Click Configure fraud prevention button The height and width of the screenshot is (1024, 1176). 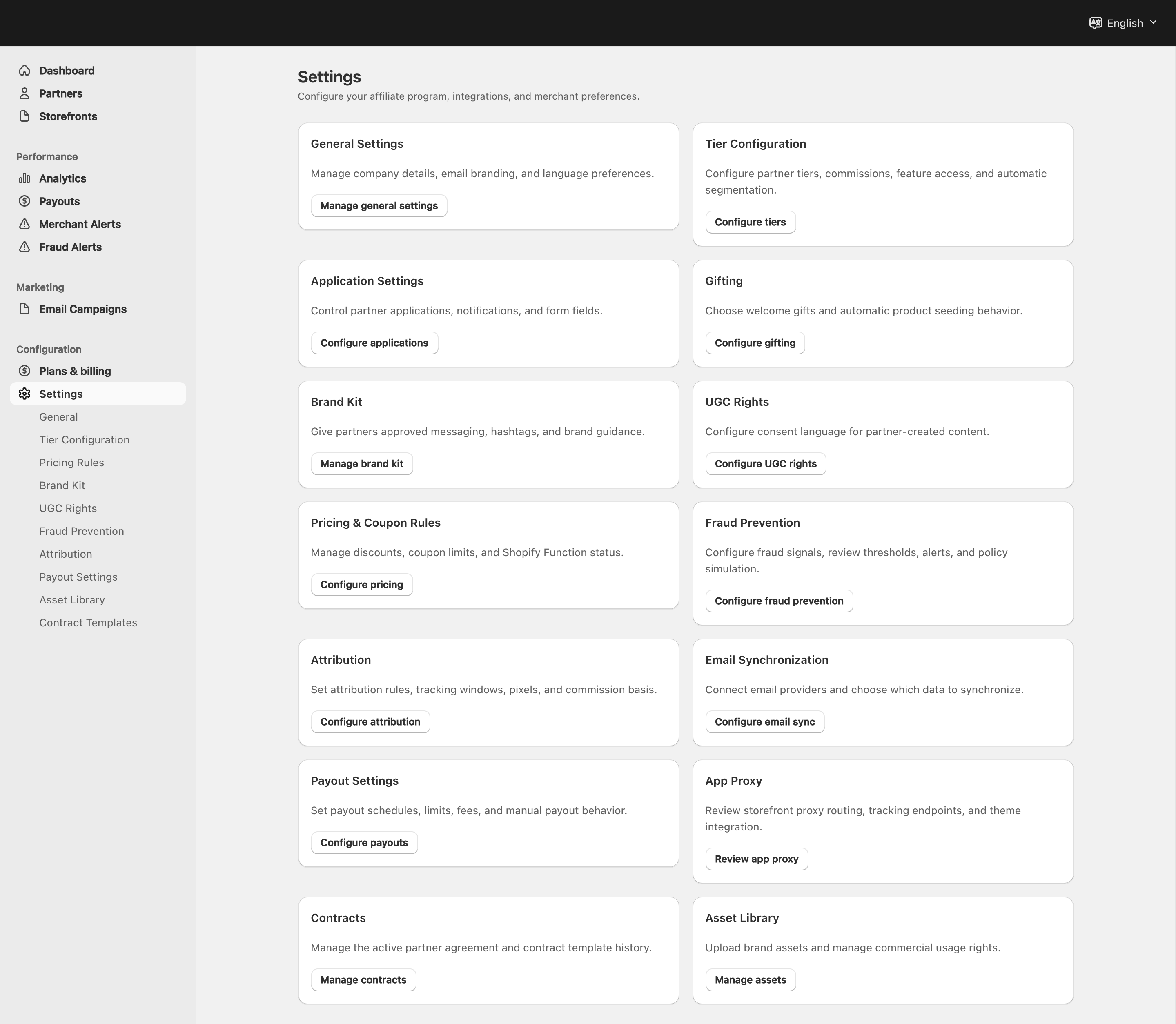779,601
